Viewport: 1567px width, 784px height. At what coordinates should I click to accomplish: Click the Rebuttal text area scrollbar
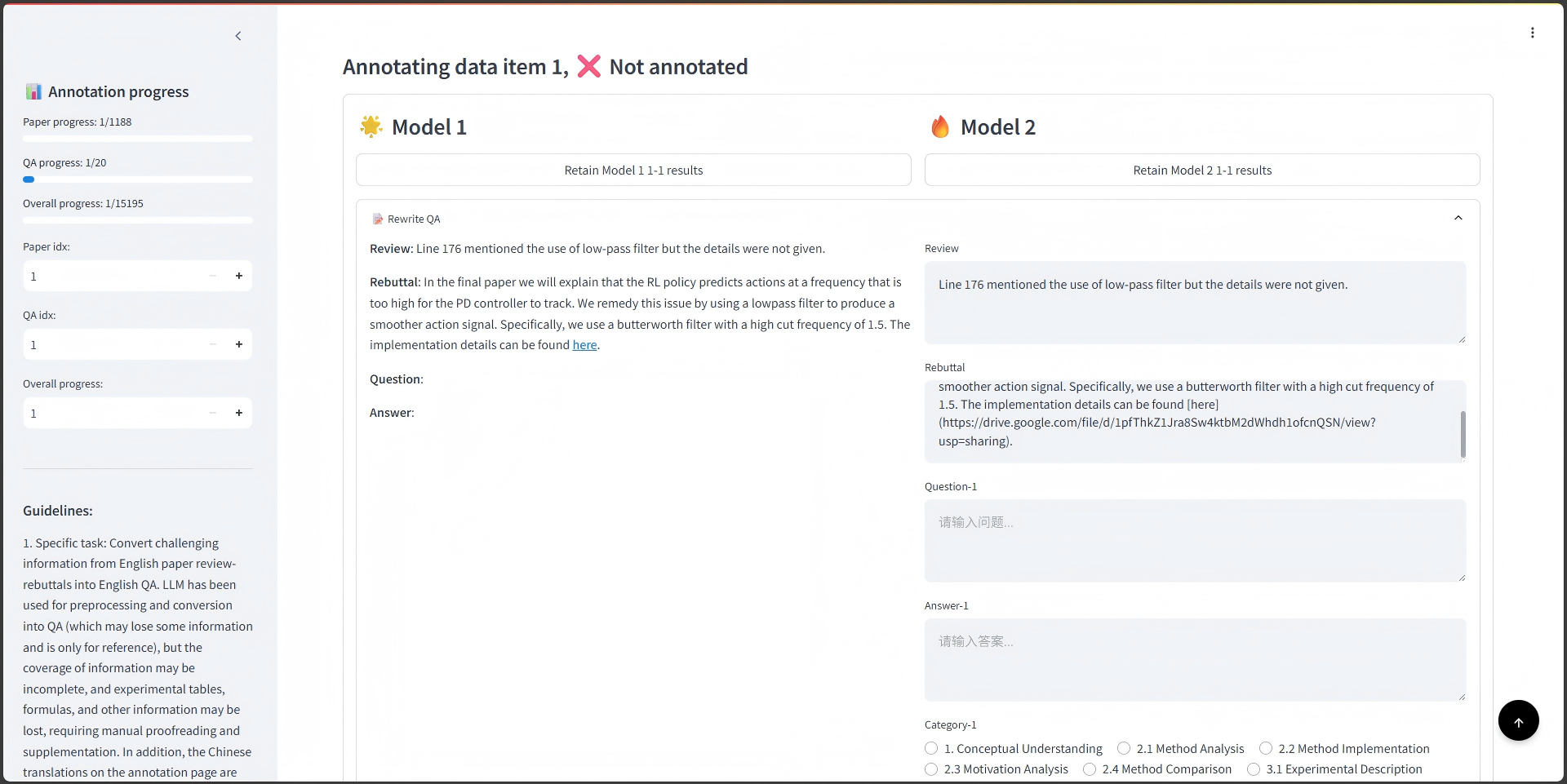(1463, 434)
